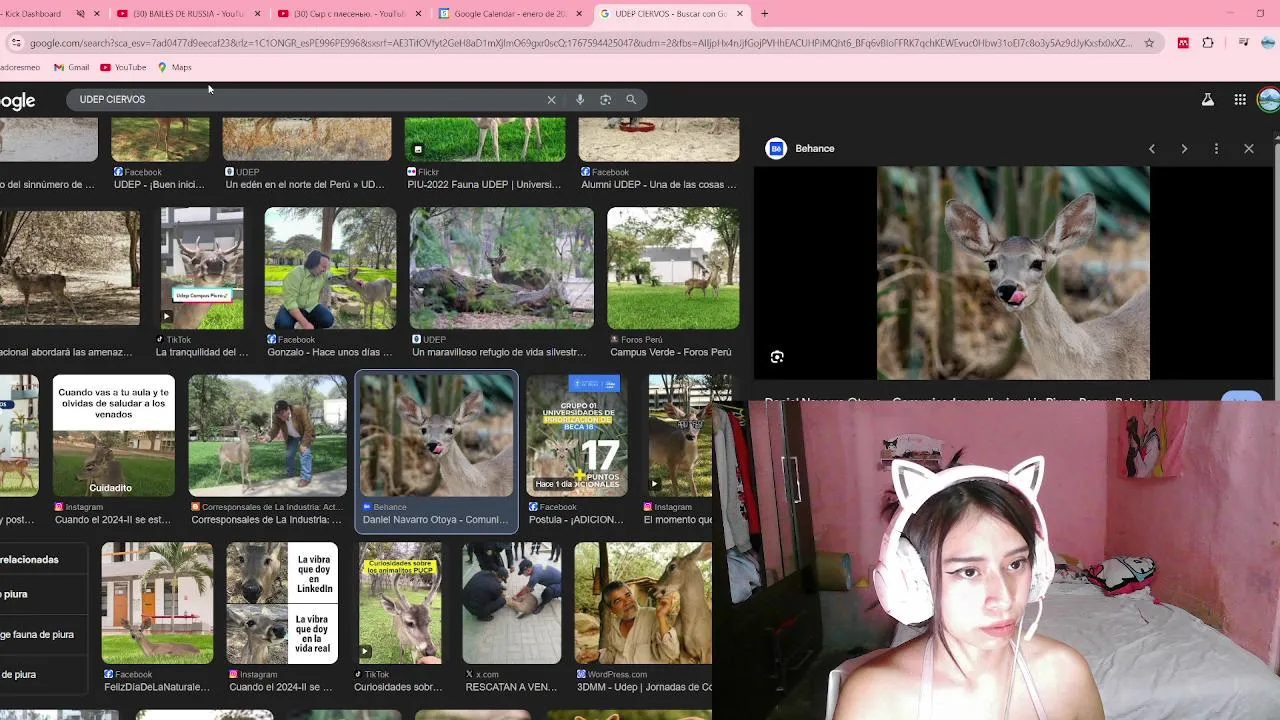
Task: Close the Google Calendar tab
Action: point(579,14)
